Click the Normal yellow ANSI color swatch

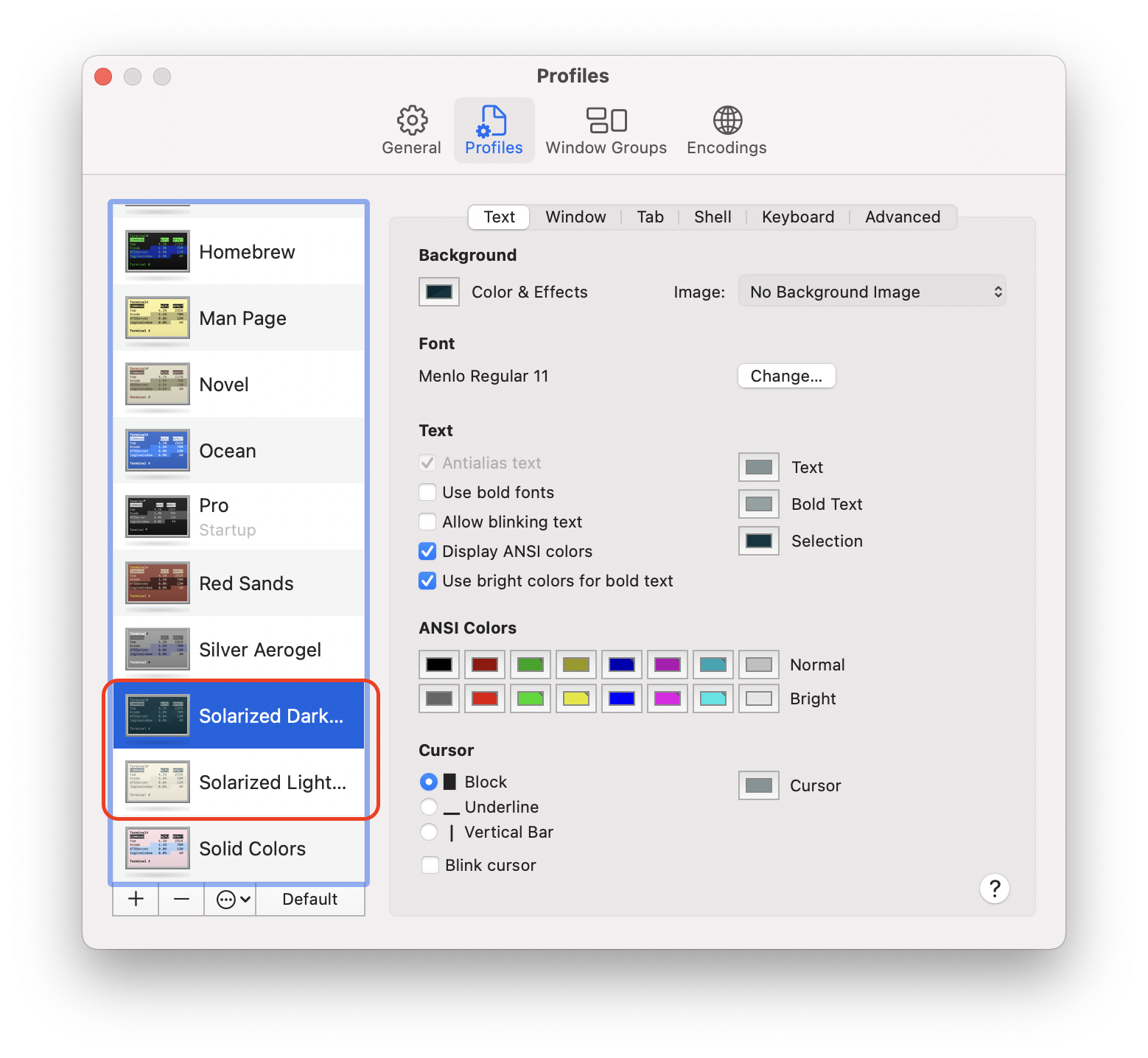tap(576, 665)
